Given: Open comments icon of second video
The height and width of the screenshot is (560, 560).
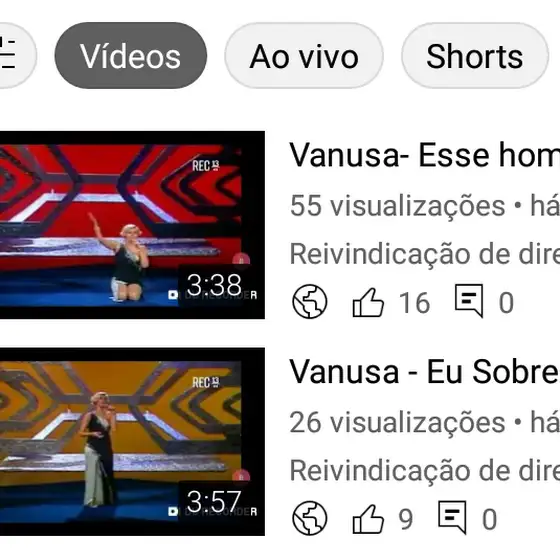Looking at the screenshot, I should [452, 518].
